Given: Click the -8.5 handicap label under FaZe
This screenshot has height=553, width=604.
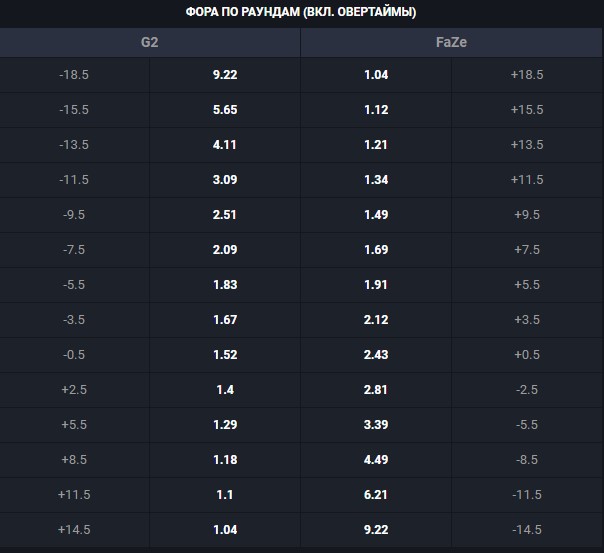Looking at the screenshot, I should tap(527, 460).
